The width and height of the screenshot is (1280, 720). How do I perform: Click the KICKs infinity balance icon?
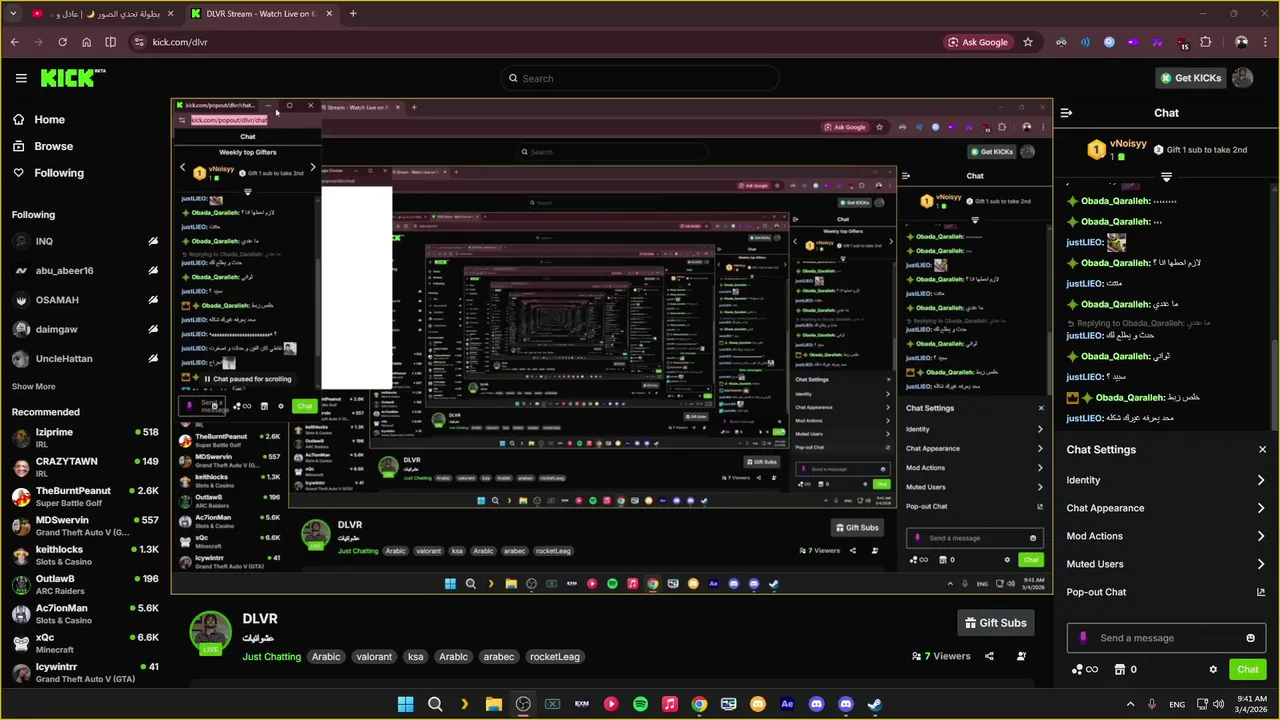(1085, 670)
